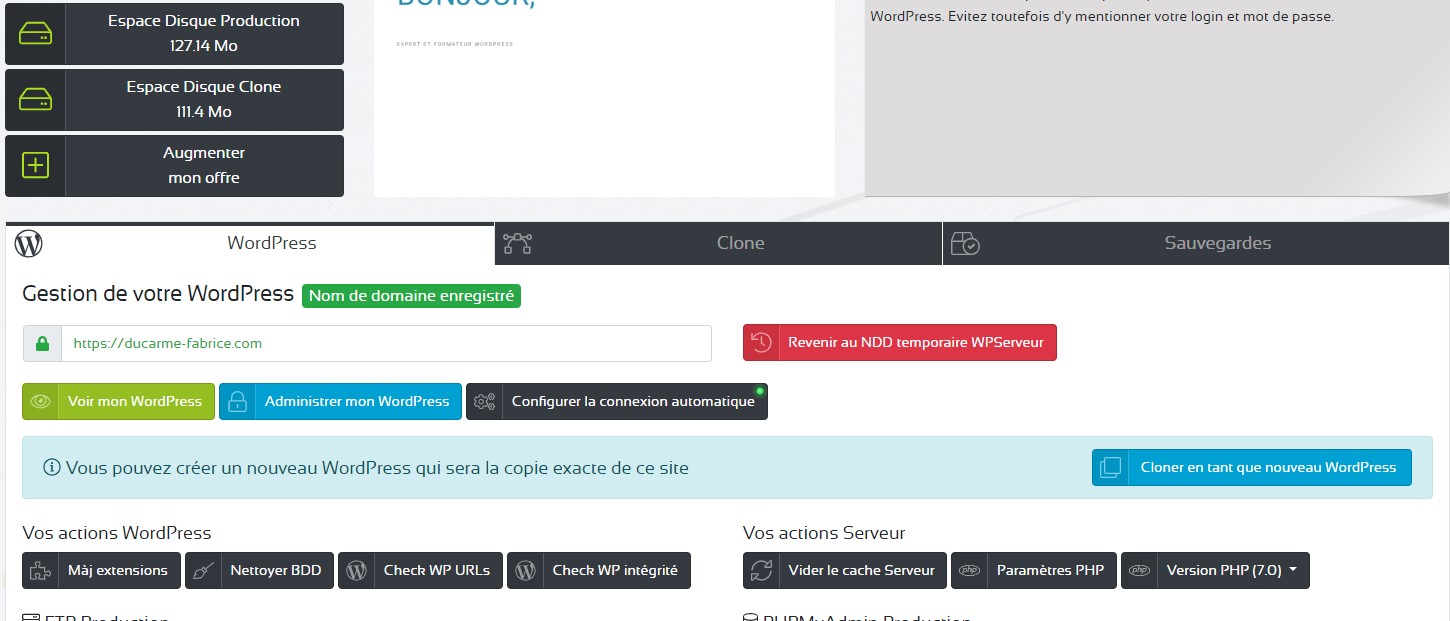The width and height of the screenshot is (1450, 621).
Task: Click the refresh icon on Vider le cache Serveur
Action: (x=762, y=570)
